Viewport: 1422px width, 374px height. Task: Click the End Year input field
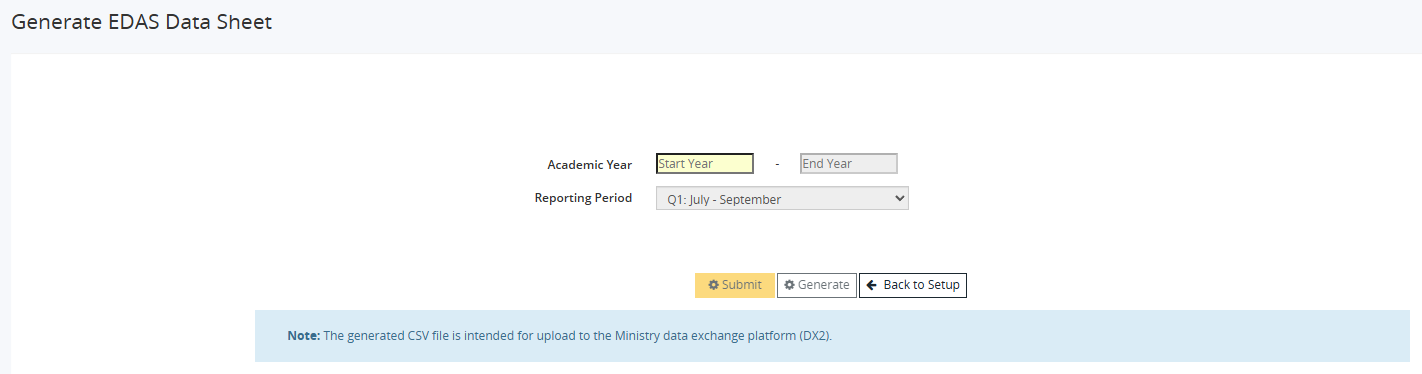849,164
